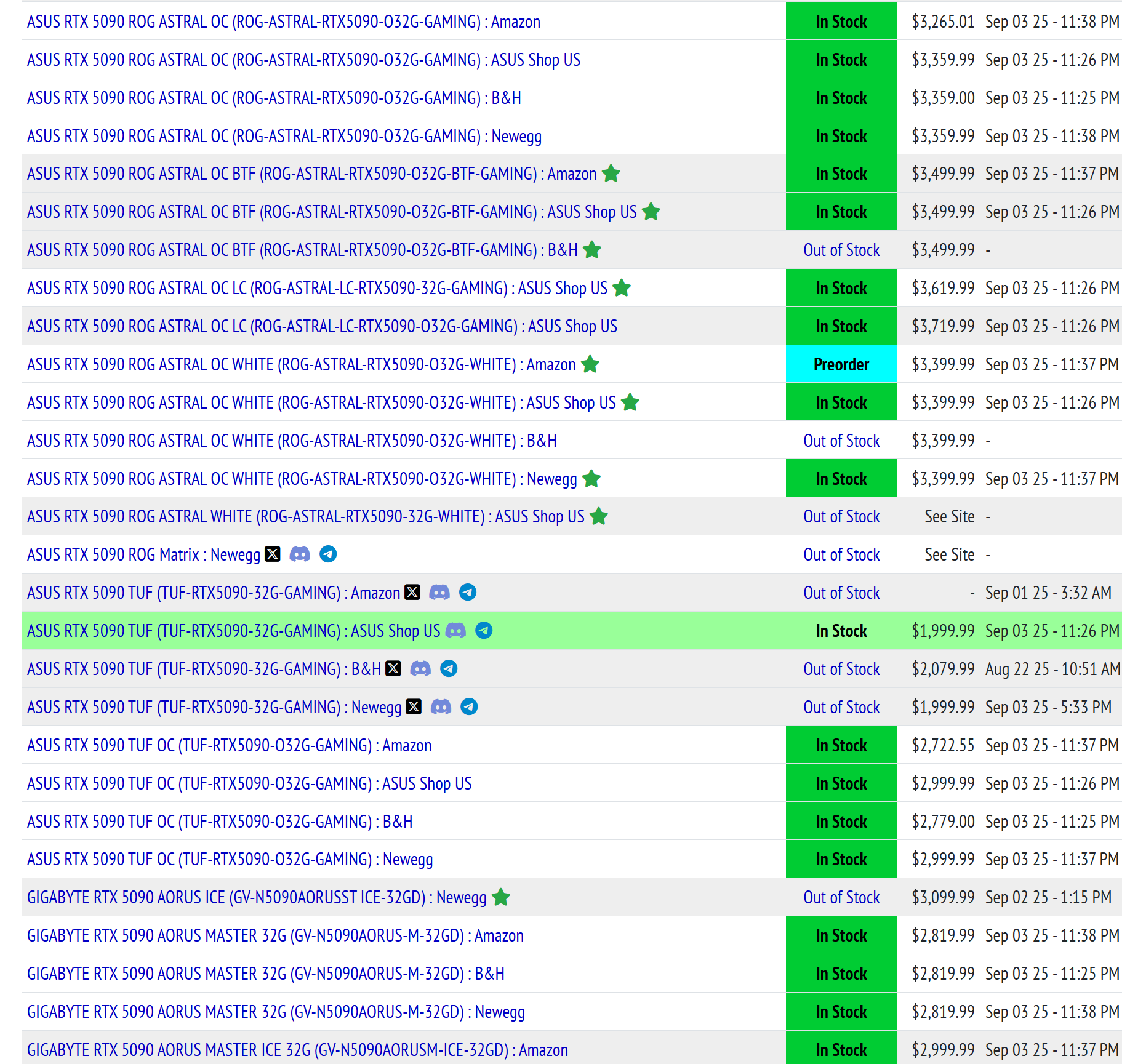The width and height of the screenshot is (1122, 1064).
Task: Click the star beside ASTRAL OC BTF ASUS Shop US
Action: pyautogui.click(x=651, y=212)
